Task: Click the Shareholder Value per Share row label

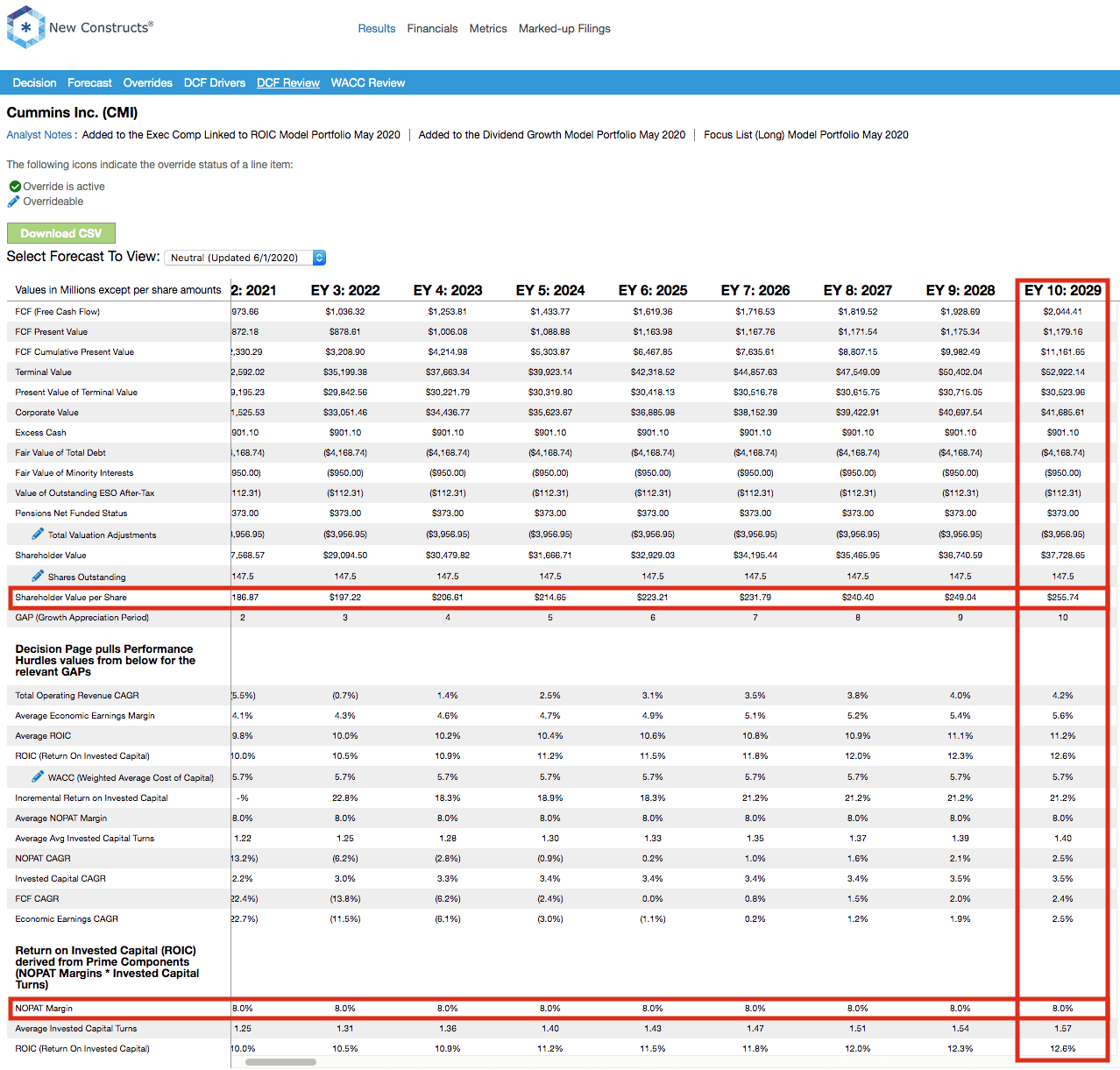Action: 71,598
